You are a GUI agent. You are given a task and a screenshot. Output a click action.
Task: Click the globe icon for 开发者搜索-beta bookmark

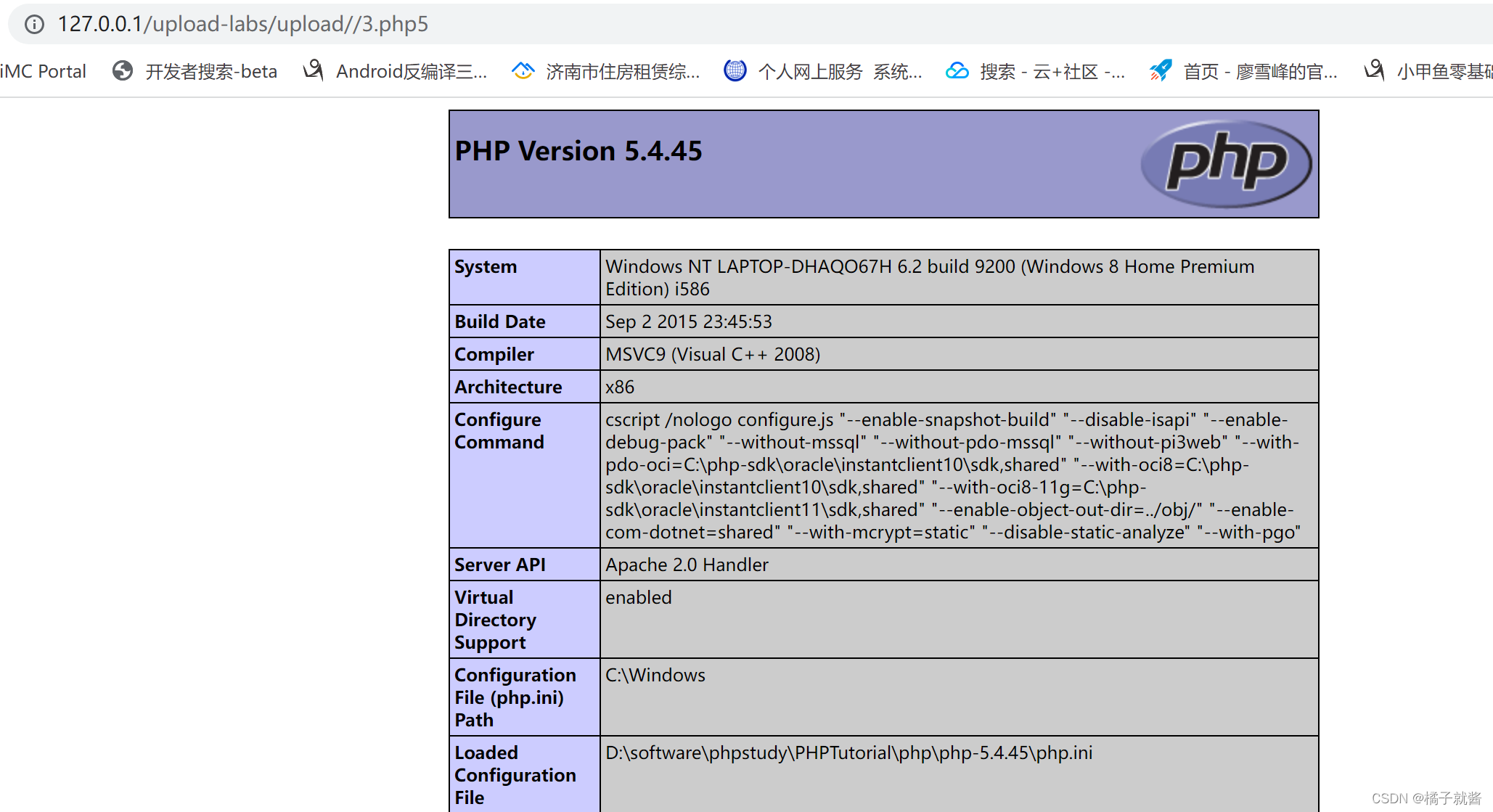click(123, 70)
